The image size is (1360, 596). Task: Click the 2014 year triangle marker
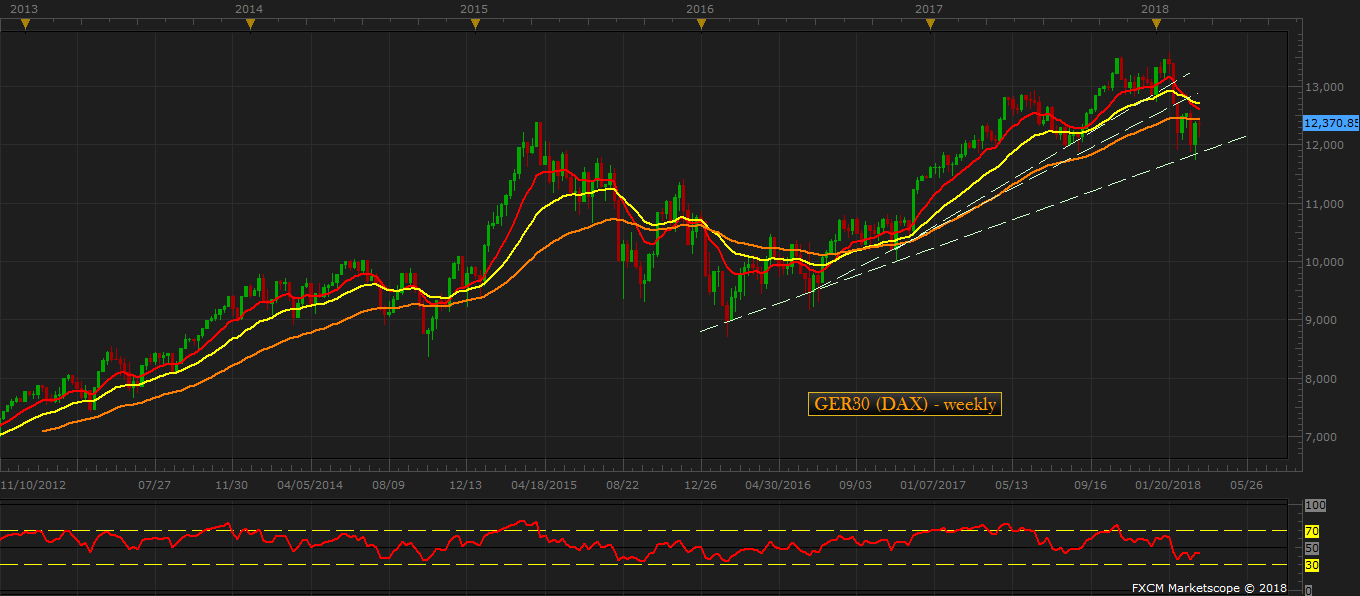[x=250, y=25]
